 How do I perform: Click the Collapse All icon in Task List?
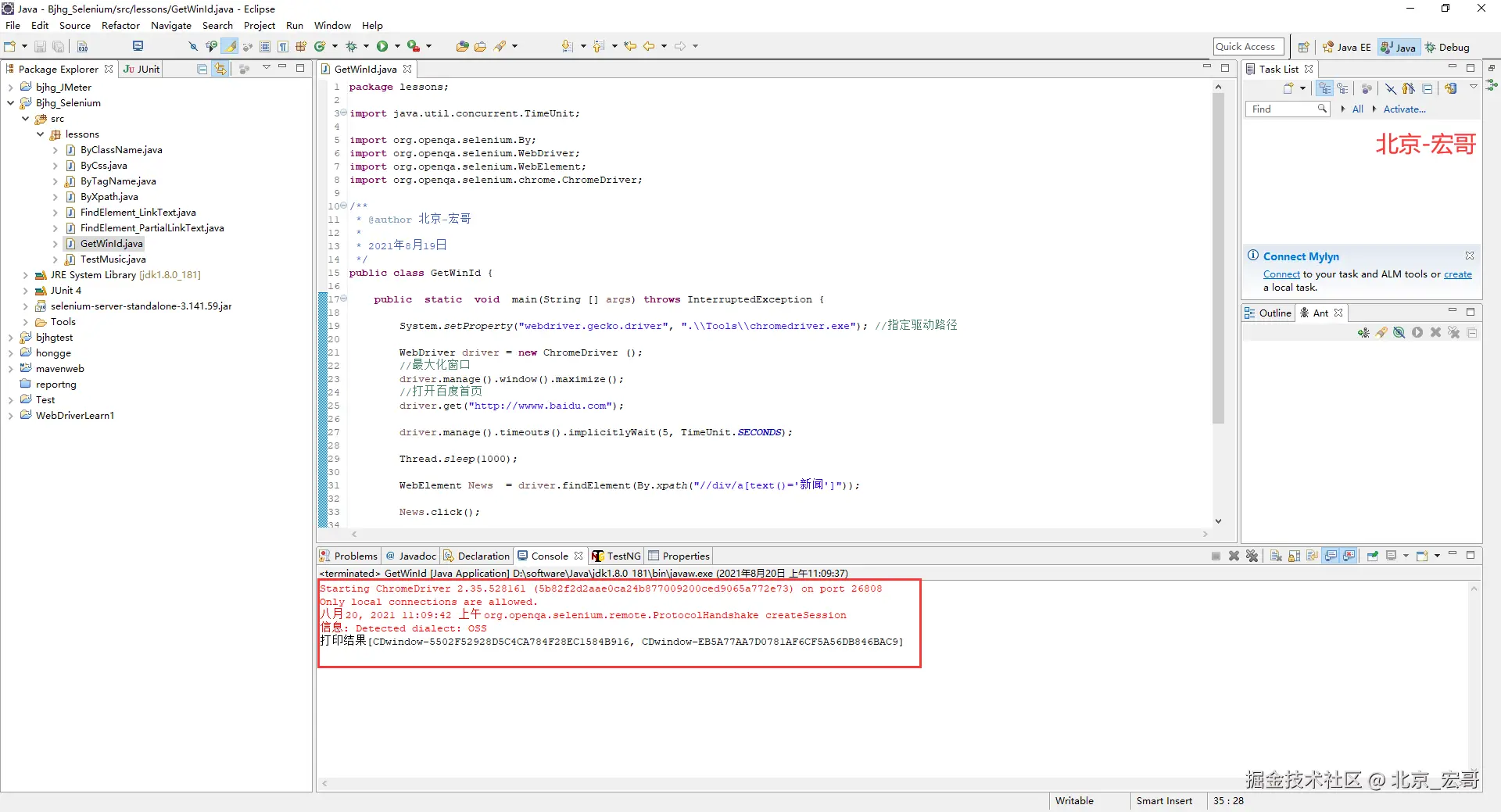pos(1428,88)
